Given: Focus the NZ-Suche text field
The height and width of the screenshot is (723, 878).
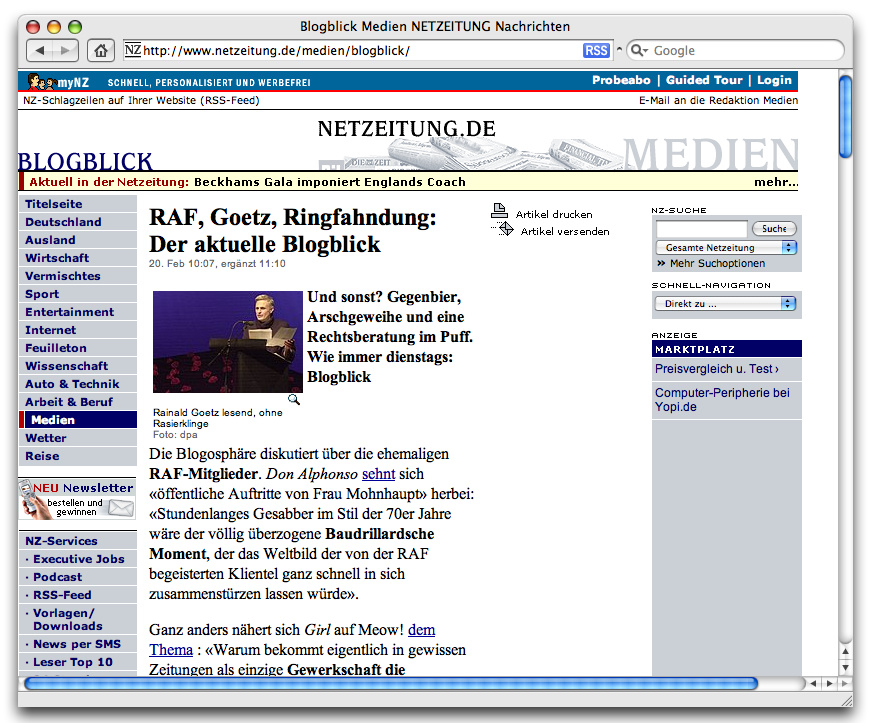Looking at the screenshot, I should pyautogui.click(x=702, y=228).
